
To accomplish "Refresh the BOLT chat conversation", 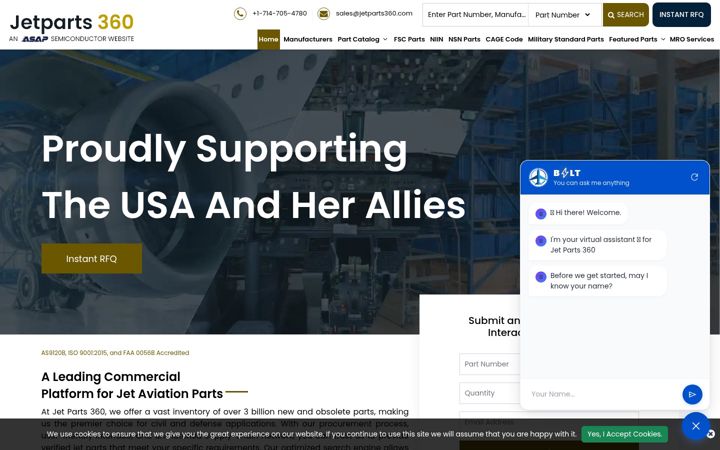I will point(694,177).
